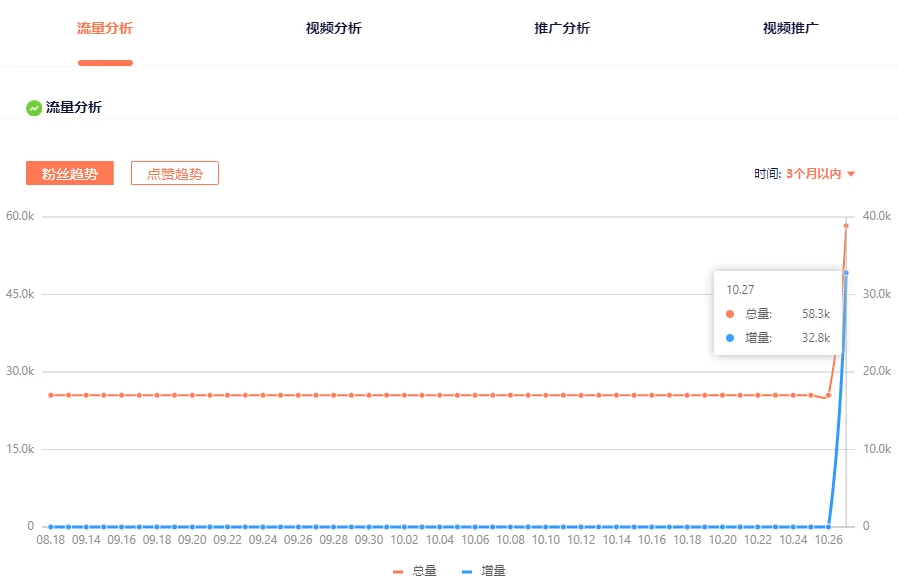The image size is (898, 587).
Task: Click the 08.18 first orange data point
Action: click(50, 396)
